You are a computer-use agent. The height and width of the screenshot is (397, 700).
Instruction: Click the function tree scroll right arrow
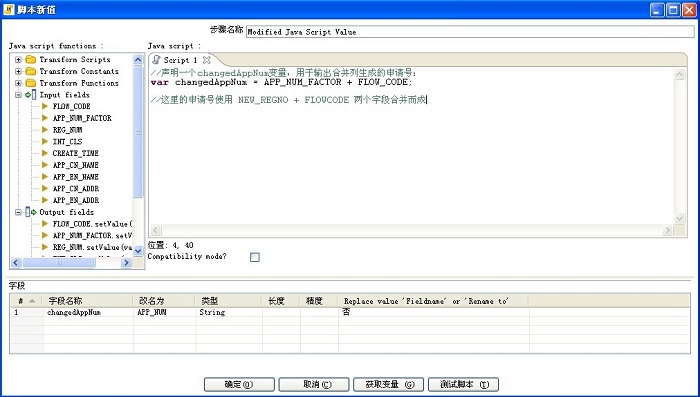[126, 263]
